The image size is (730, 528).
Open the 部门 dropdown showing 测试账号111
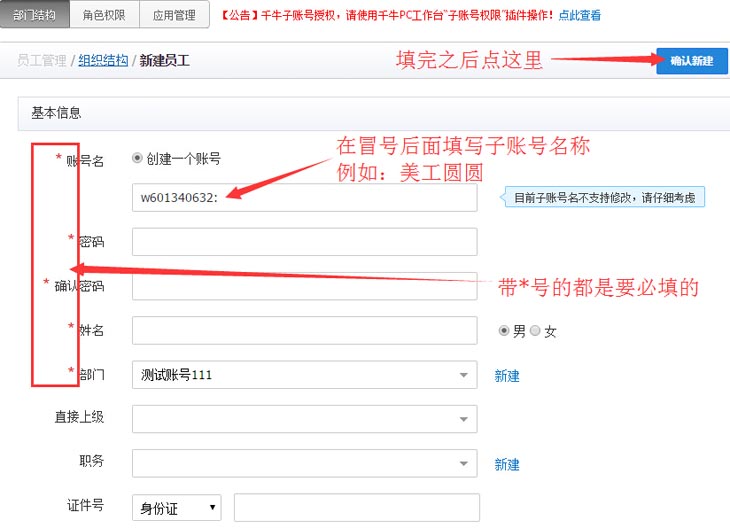[304, 375]
